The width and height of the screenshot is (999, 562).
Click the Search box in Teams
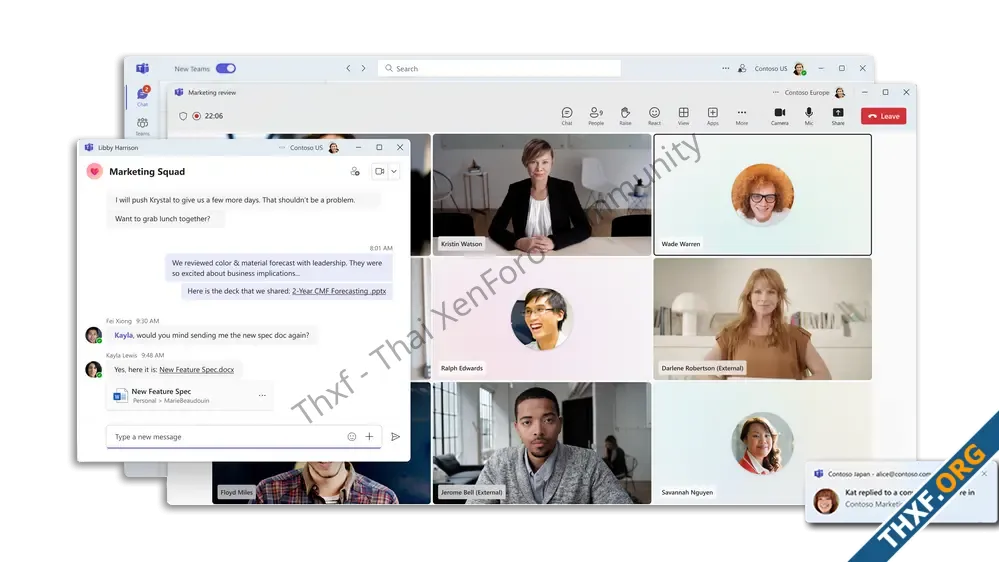click(x=499, y=68)
